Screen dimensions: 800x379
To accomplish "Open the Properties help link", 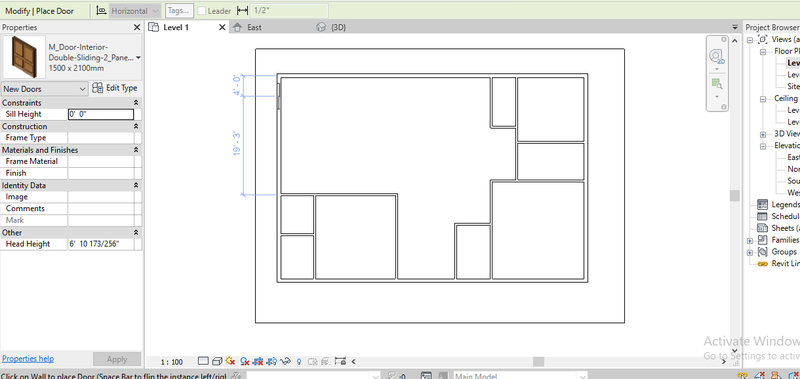I will pos(28,359).
